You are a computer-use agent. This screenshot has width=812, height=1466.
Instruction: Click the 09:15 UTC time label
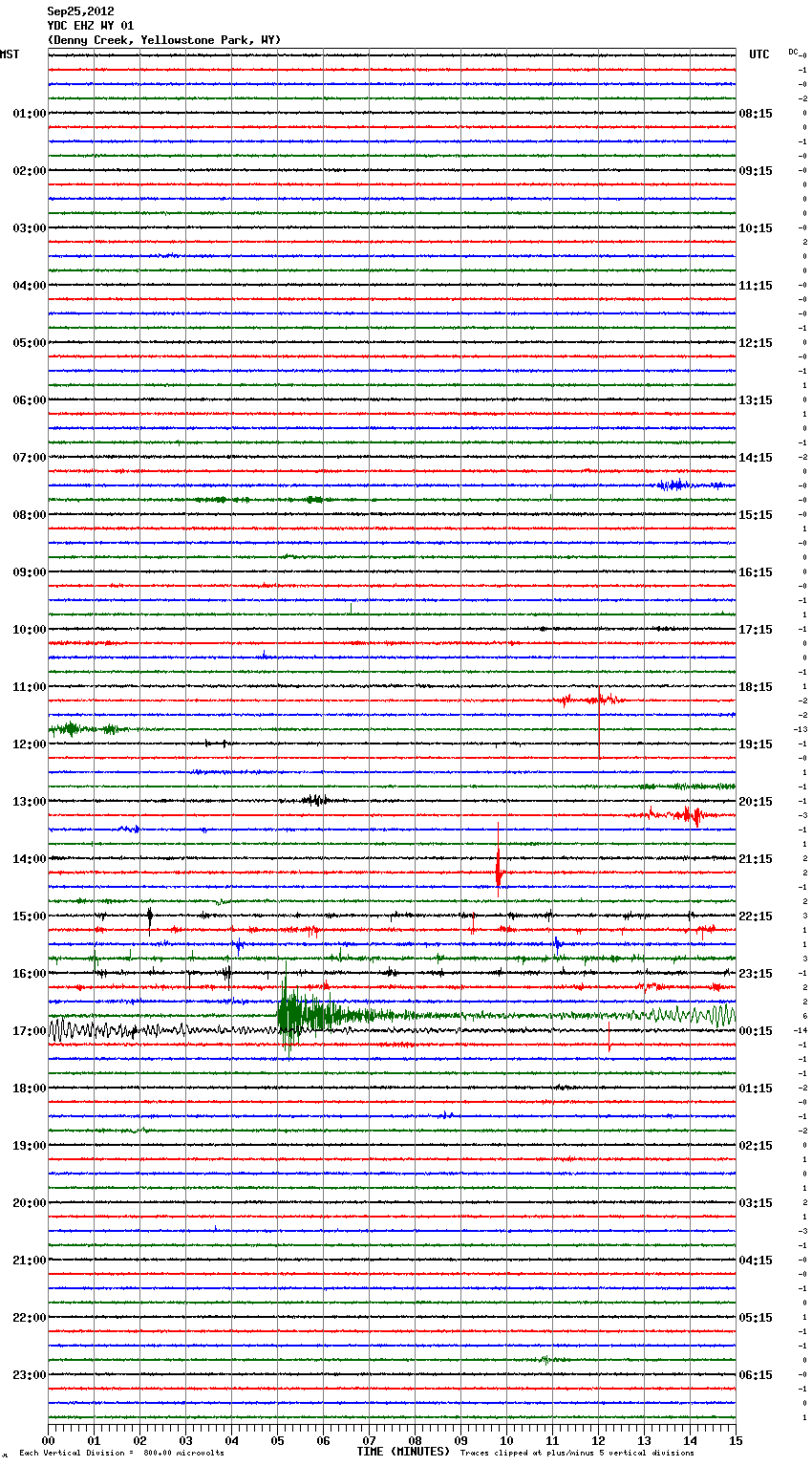tap(756, 171)
